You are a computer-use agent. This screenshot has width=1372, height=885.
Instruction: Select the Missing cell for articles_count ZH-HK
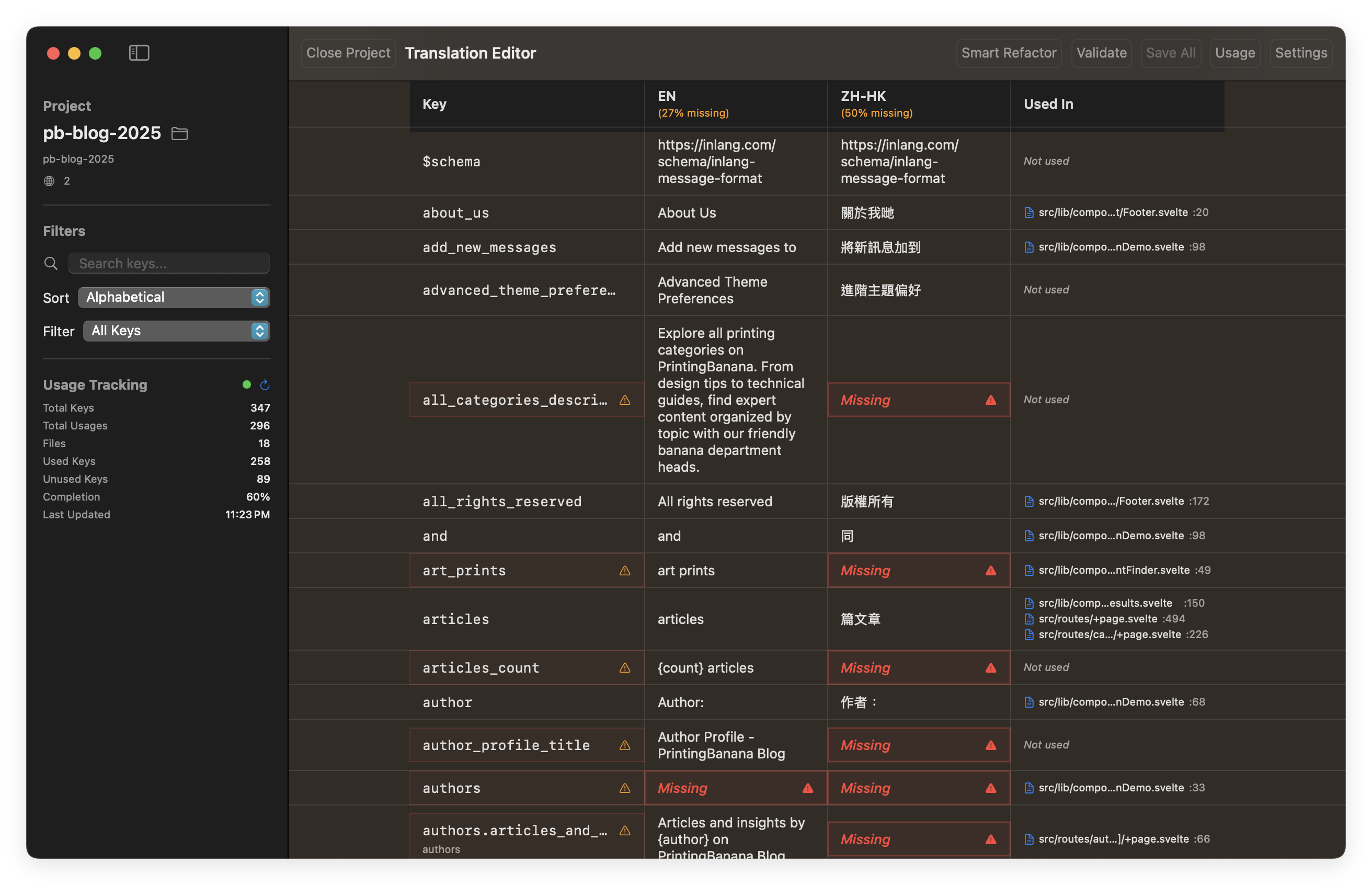918,668
